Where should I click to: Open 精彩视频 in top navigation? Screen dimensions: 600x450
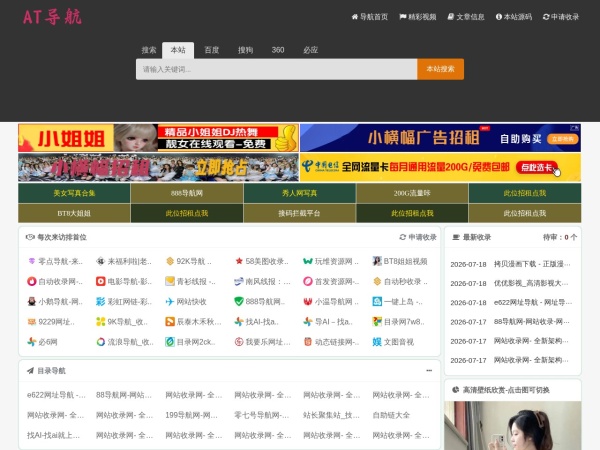click(417, 17)
